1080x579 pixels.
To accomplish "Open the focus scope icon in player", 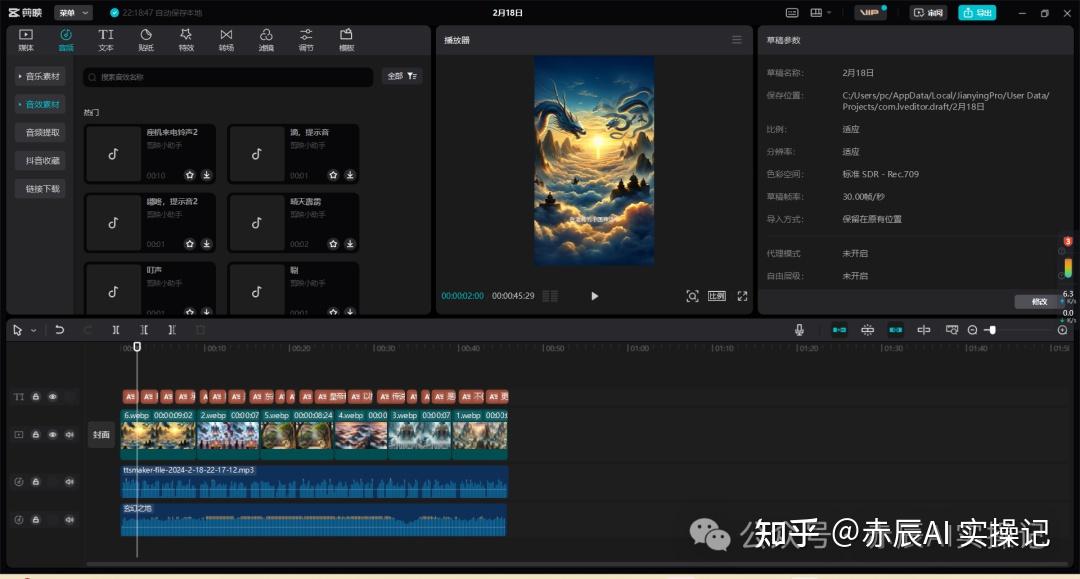I will pyautogui.click(x=692, y=296).
